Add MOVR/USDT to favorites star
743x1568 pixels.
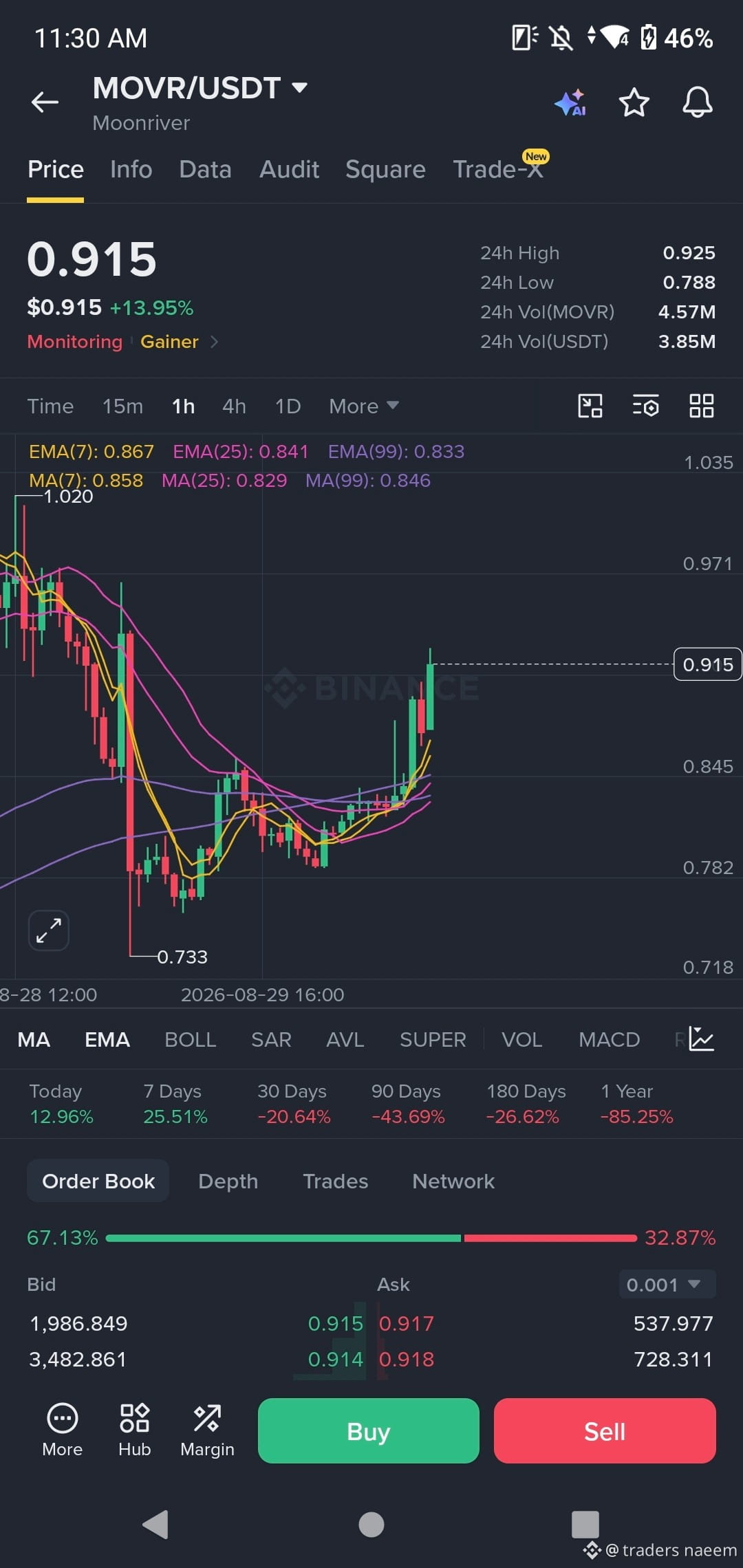pyautogui.click(x=634, y=102)
